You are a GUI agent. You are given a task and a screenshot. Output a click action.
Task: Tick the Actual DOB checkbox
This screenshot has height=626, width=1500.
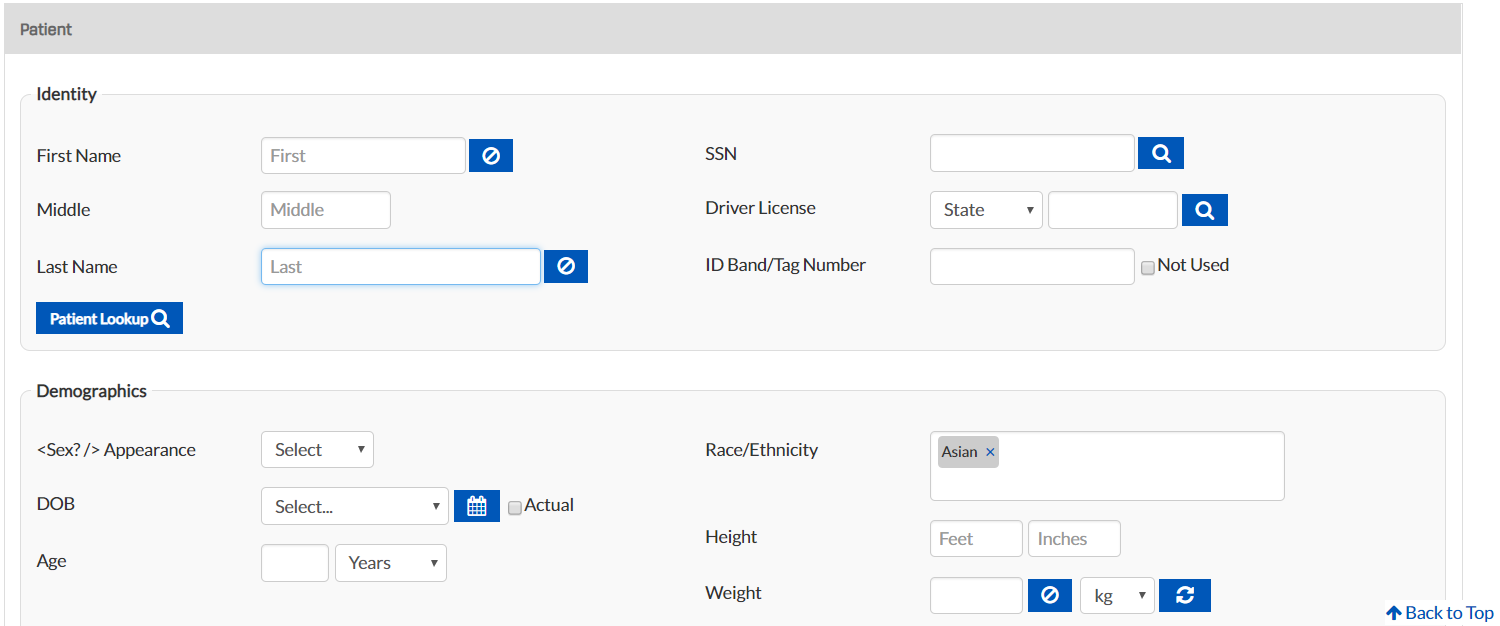coord(515,508)
